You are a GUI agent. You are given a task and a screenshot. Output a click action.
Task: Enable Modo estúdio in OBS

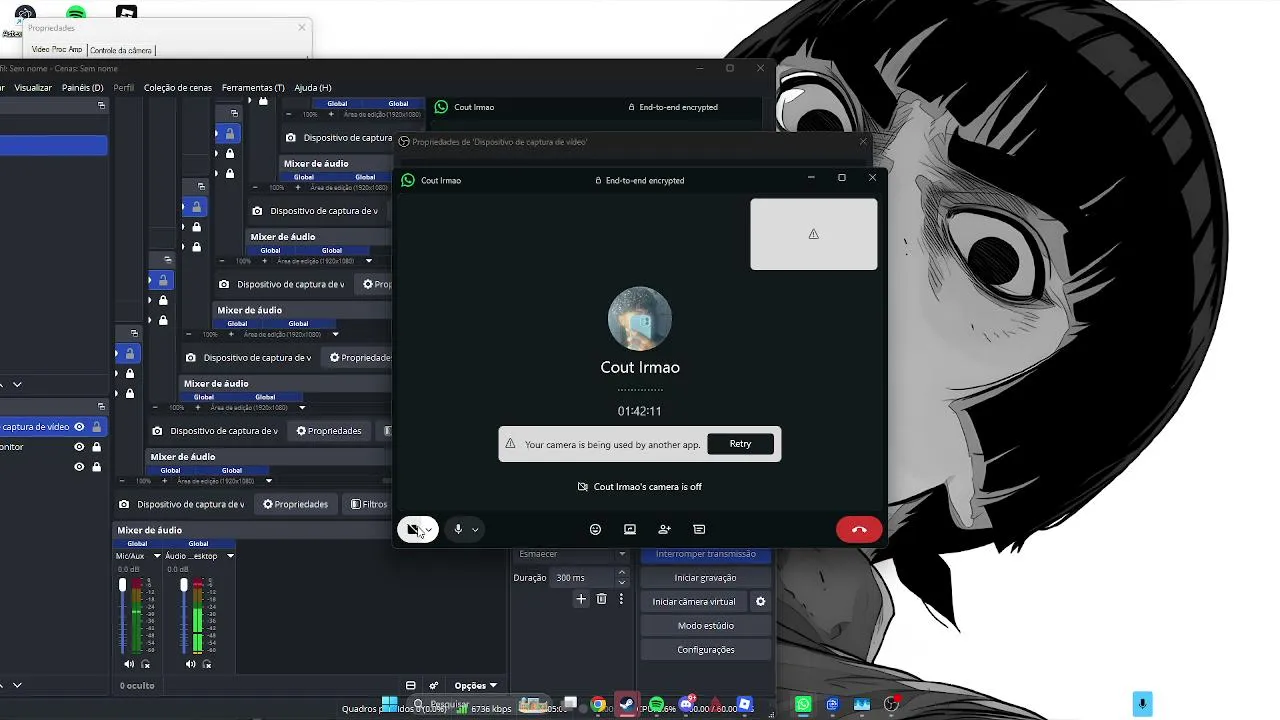(706, 626)
